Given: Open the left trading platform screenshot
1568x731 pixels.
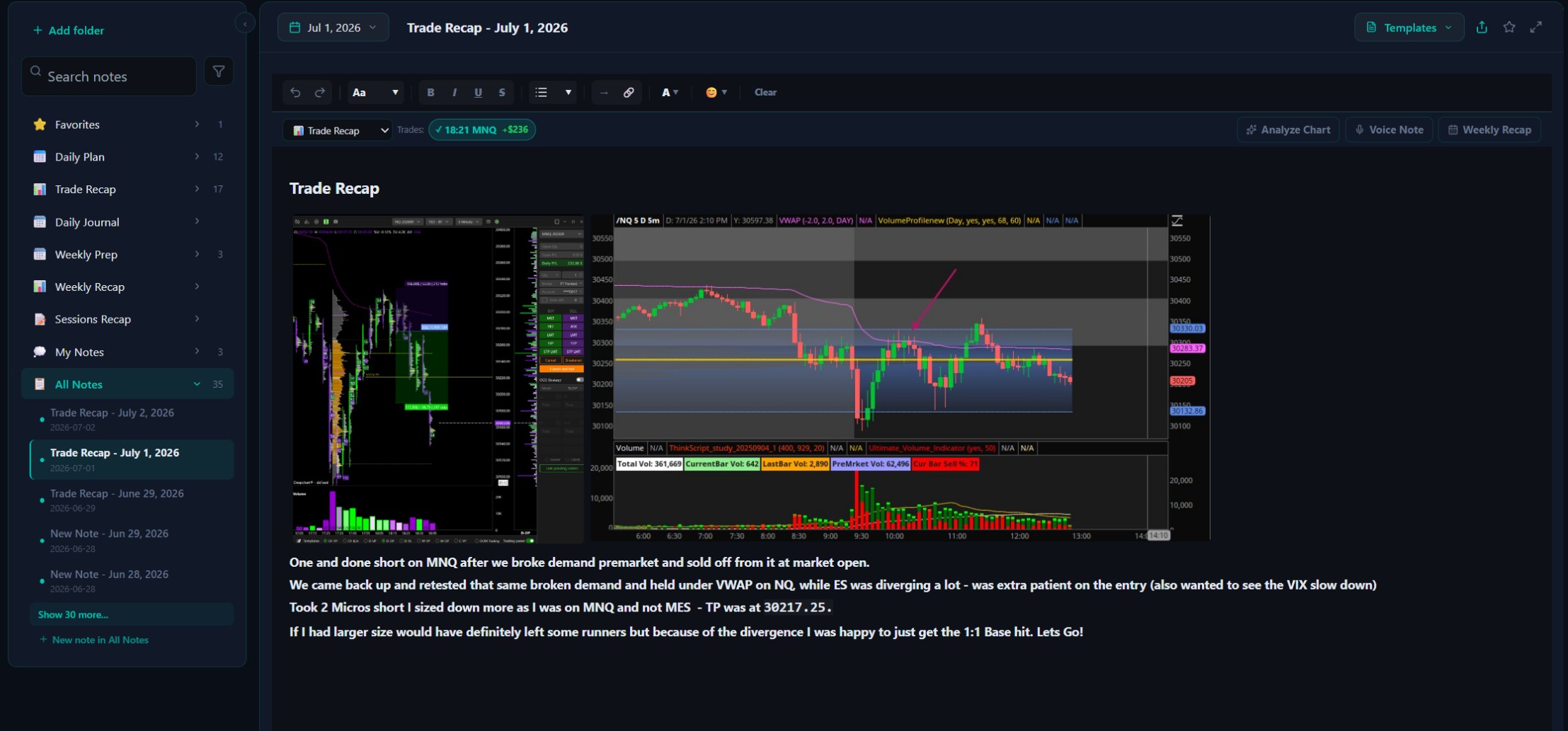Looking at the screenshot, I should tap(438, 379).
